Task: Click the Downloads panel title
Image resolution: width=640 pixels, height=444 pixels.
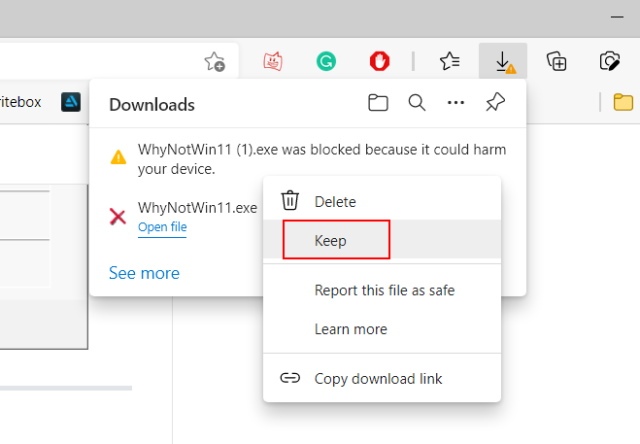Action: tap(152, 105)
